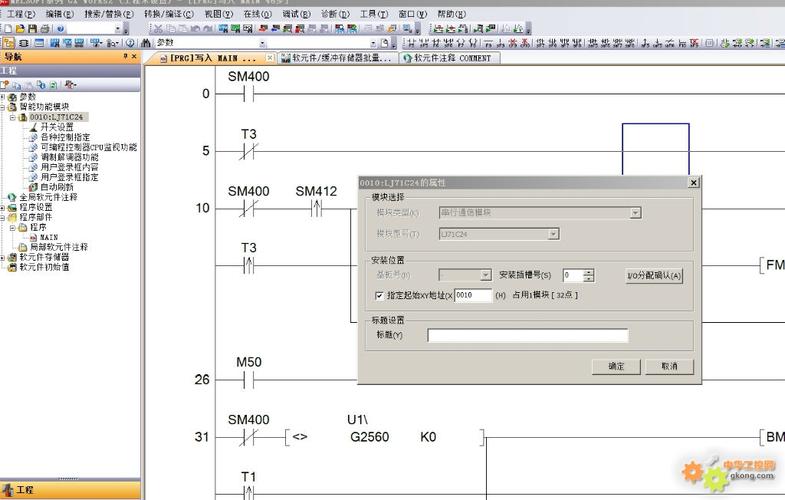
Task: Select the MAIN program in the tree
Action: pyautogui.click(x=49, y=237)
